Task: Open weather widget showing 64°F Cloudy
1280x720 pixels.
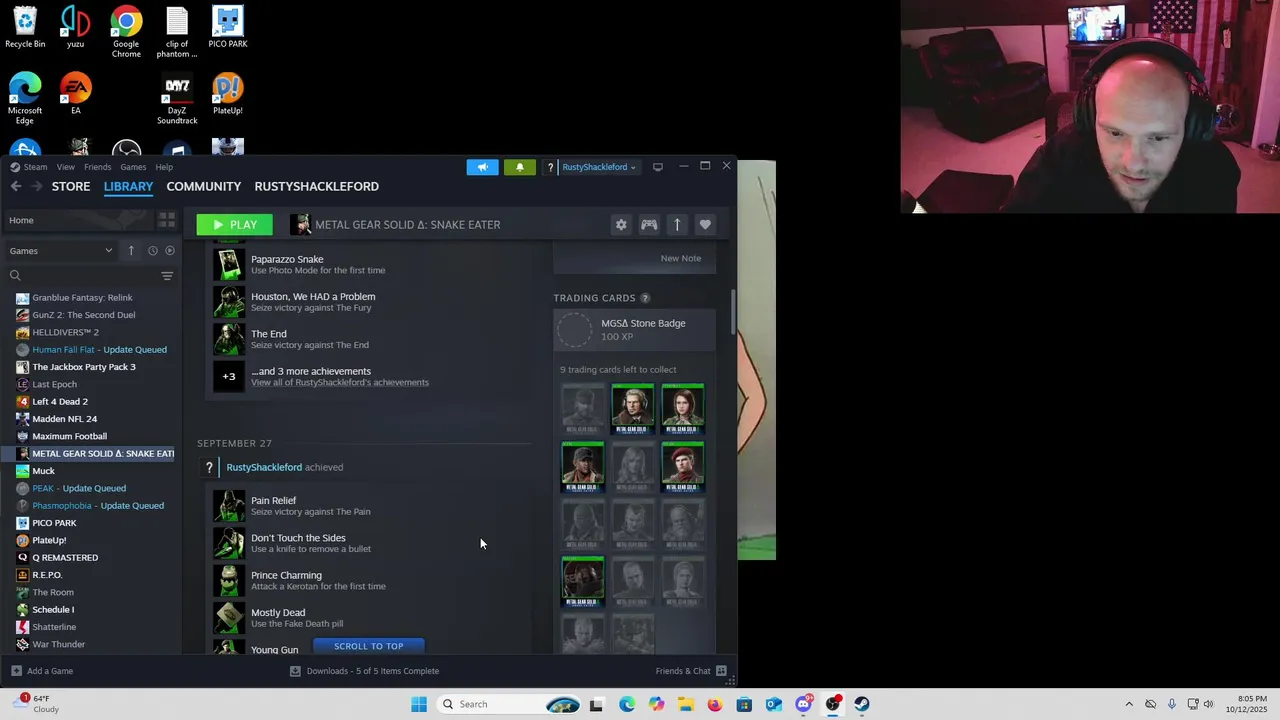Action: (x=38, y=704)
